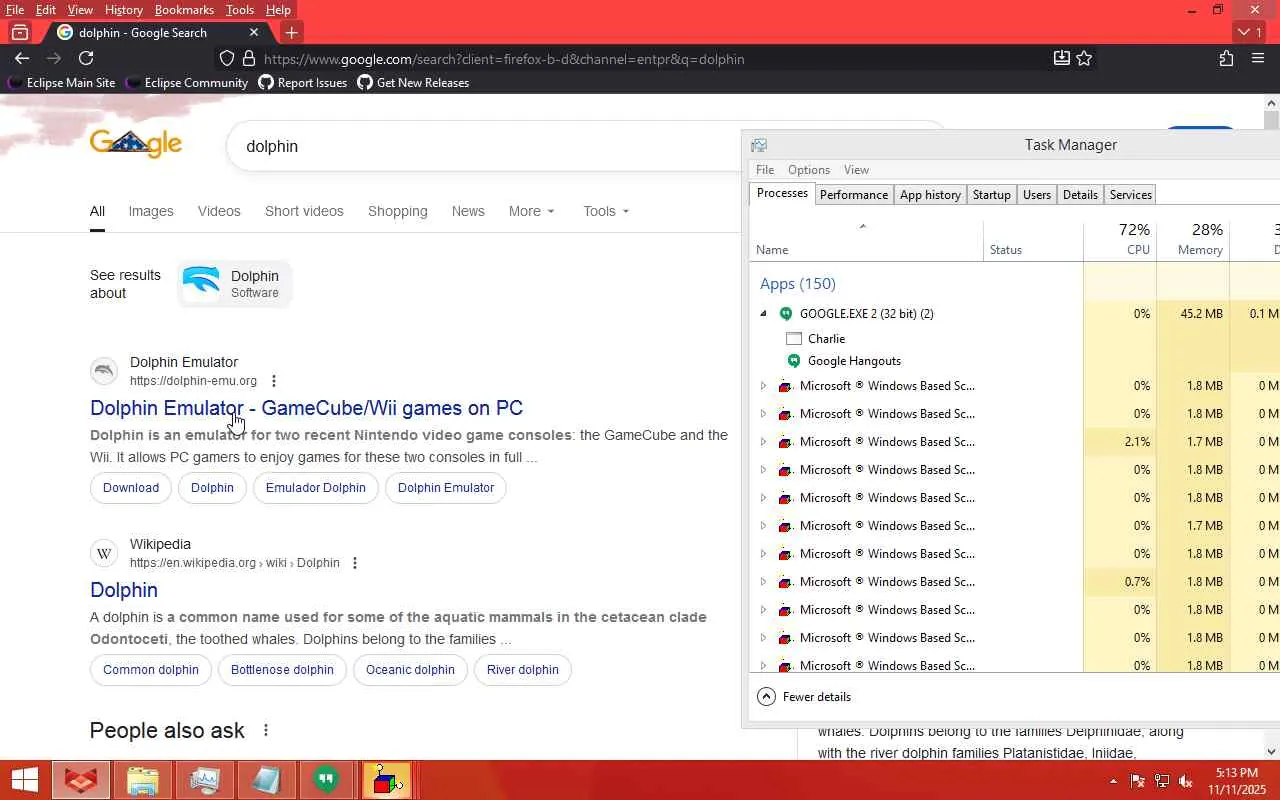Viewport: 1280px width, 800px height.
Task: Reload the Google search page
Action: click(86, 58)
